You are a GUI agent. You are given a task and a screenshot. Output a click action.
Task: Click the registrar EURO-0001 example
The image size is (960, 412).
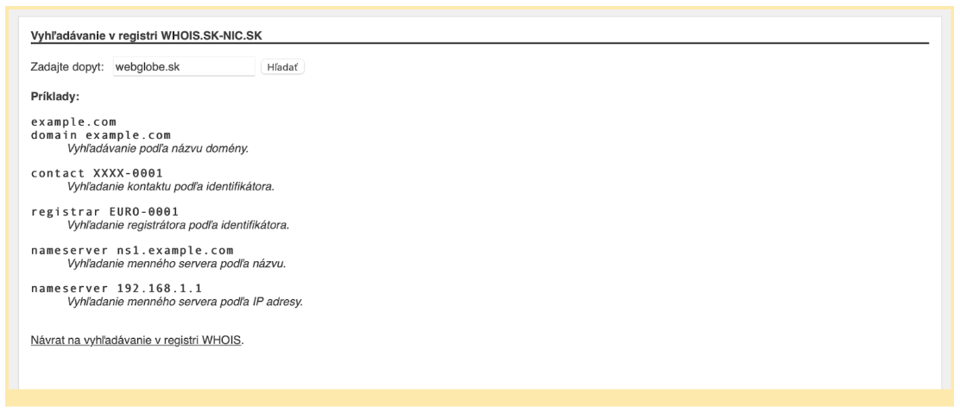105,212
